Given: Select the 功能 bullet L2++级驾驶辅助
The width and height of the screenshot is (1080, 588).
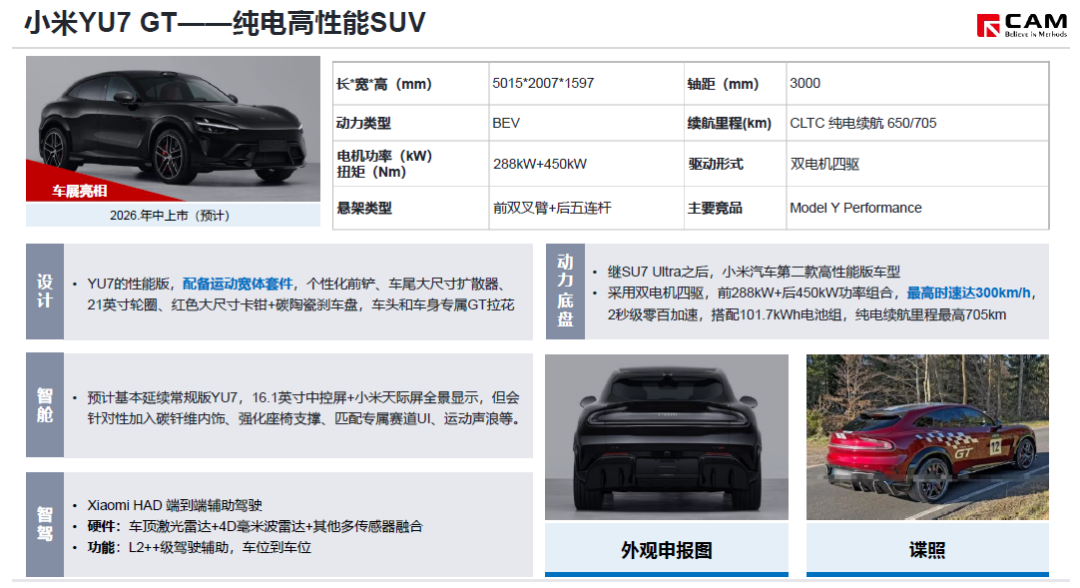Looking at the screenshot, I should (x=199, y=547).
